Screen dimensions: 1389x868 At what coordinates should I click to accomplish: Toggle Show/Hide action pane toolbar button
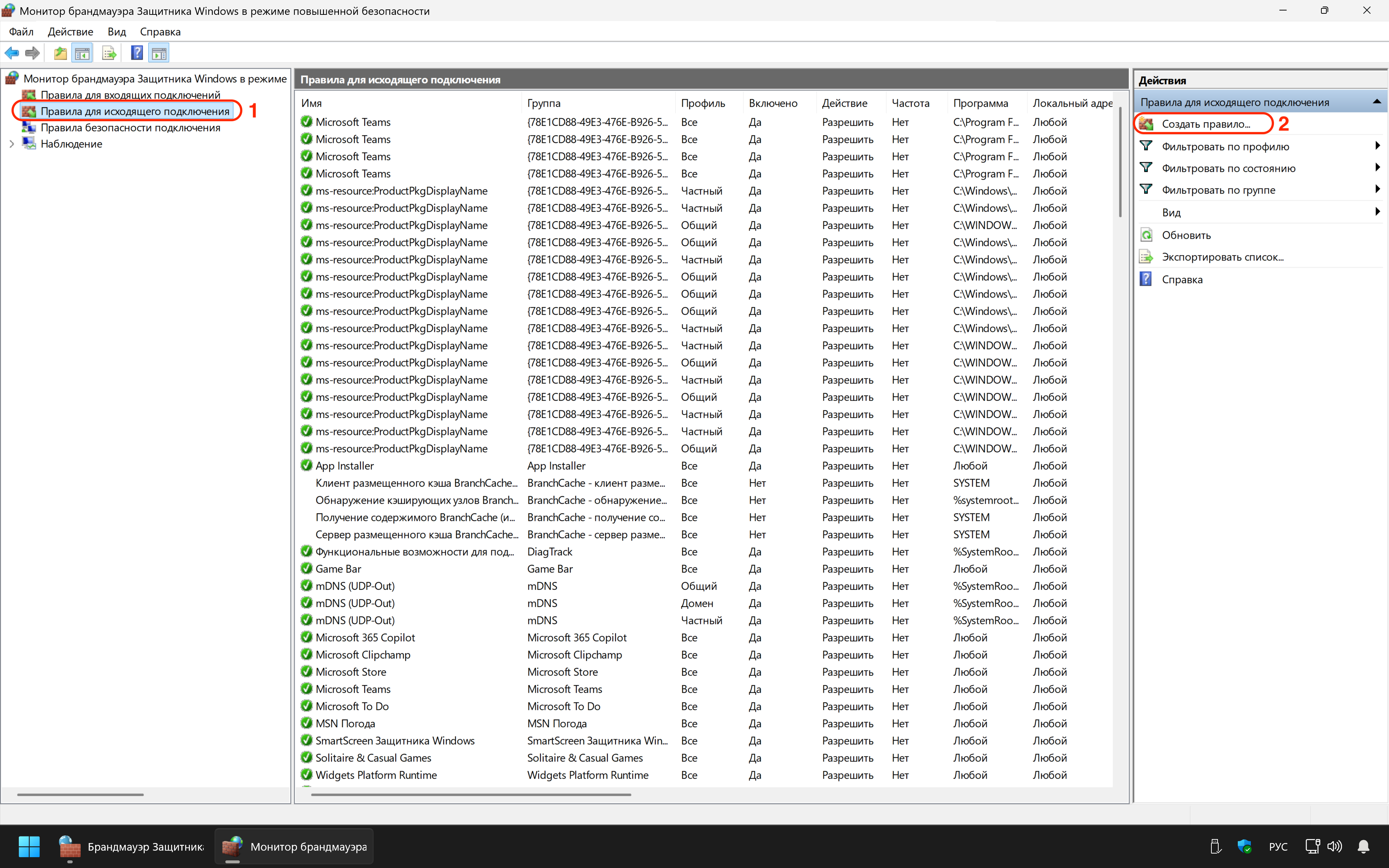pos(159,54)
